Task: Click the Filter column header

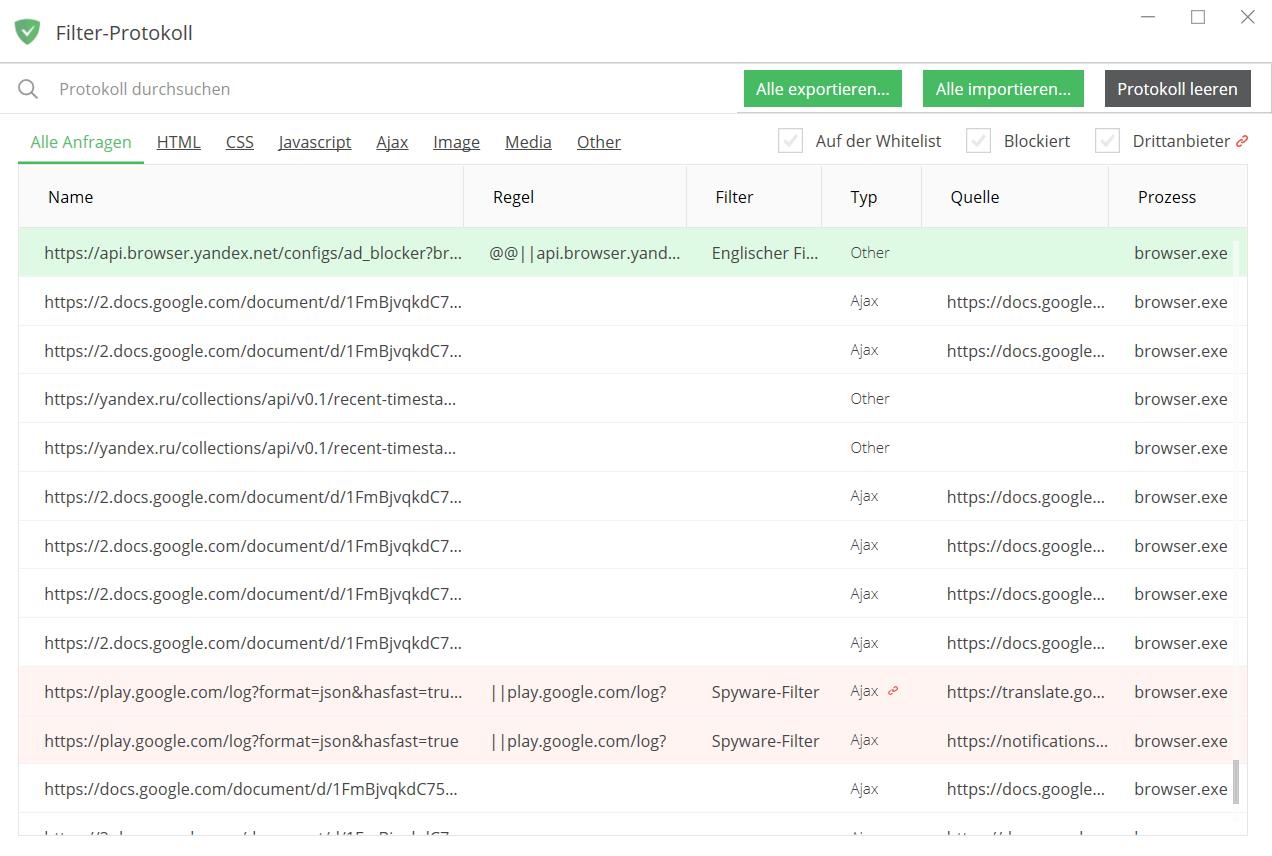Action: pos(754,197)
